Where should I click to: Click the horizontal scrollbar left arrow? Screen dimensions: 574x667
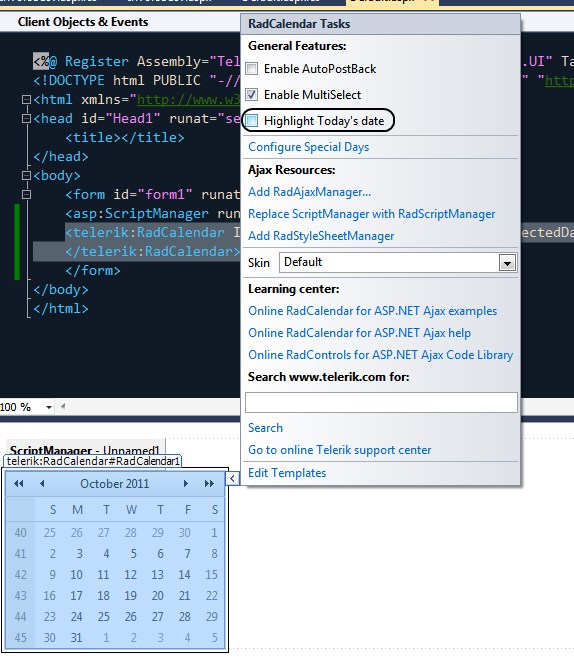click(x=63, y=407)
